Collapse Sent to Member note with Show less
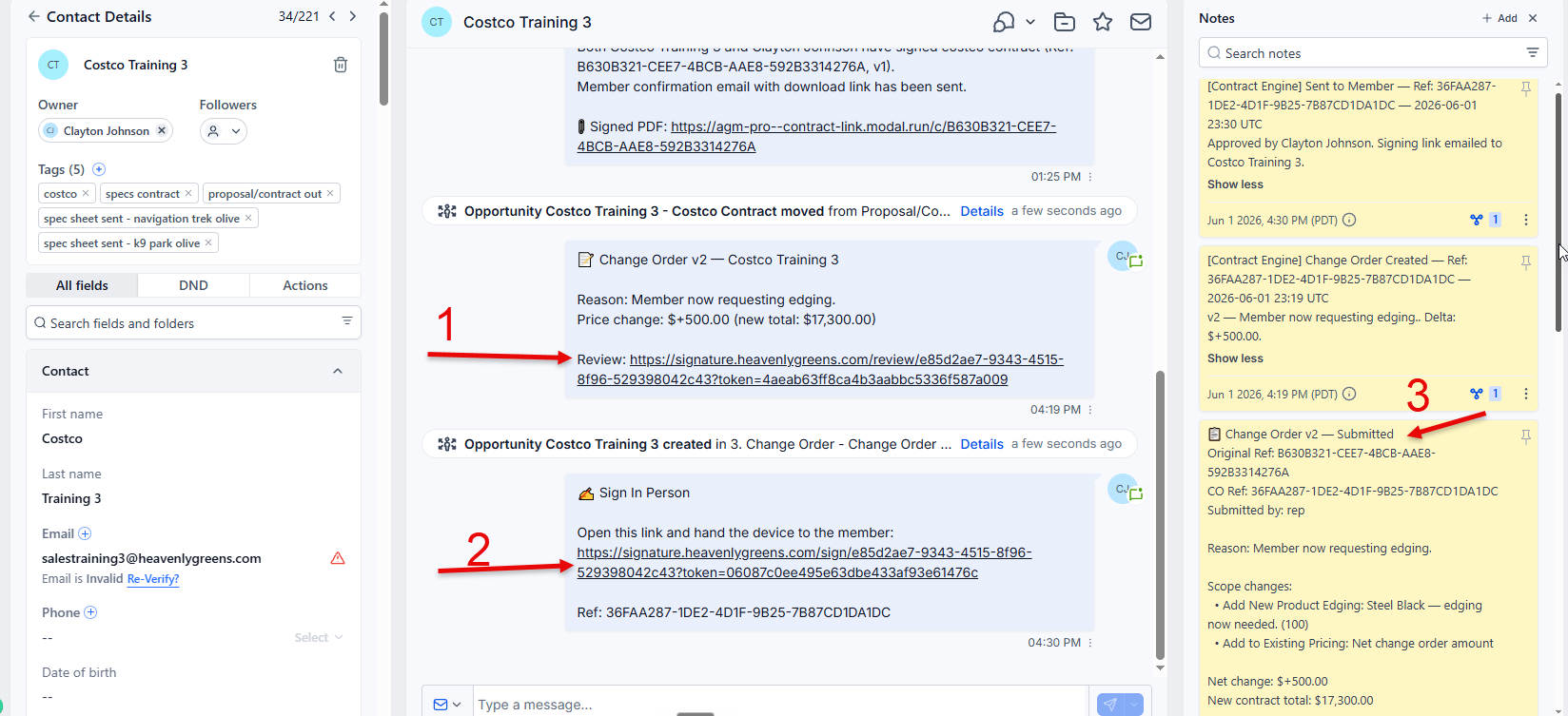 [1235, 184]
